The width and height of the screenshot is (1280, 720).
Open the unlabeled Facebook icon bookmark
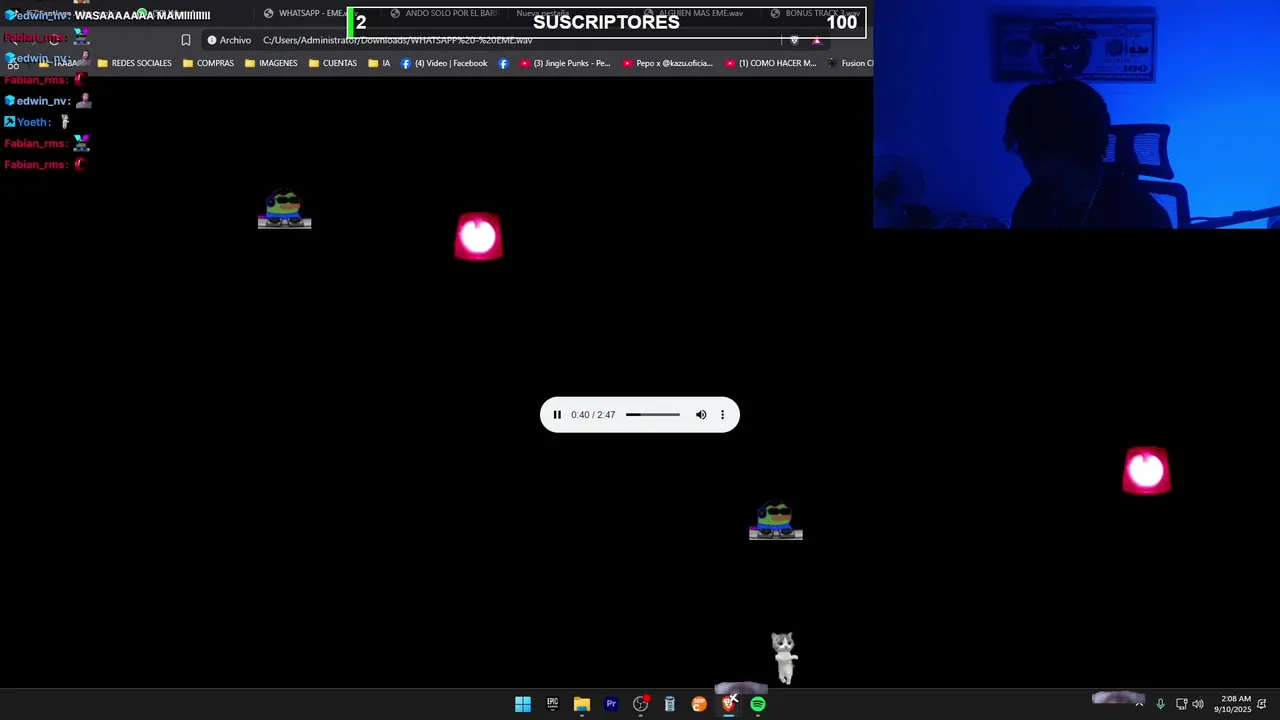coord(503,63)
